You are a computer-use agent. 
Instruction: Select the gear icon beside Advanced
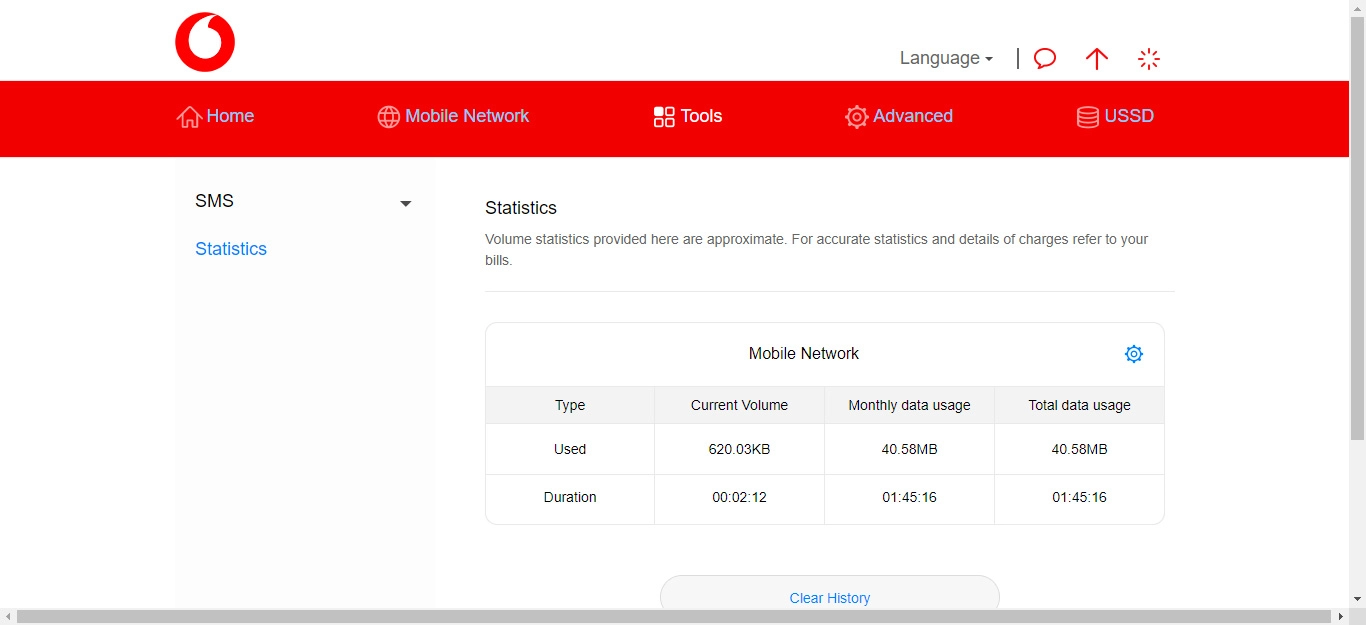856,116
